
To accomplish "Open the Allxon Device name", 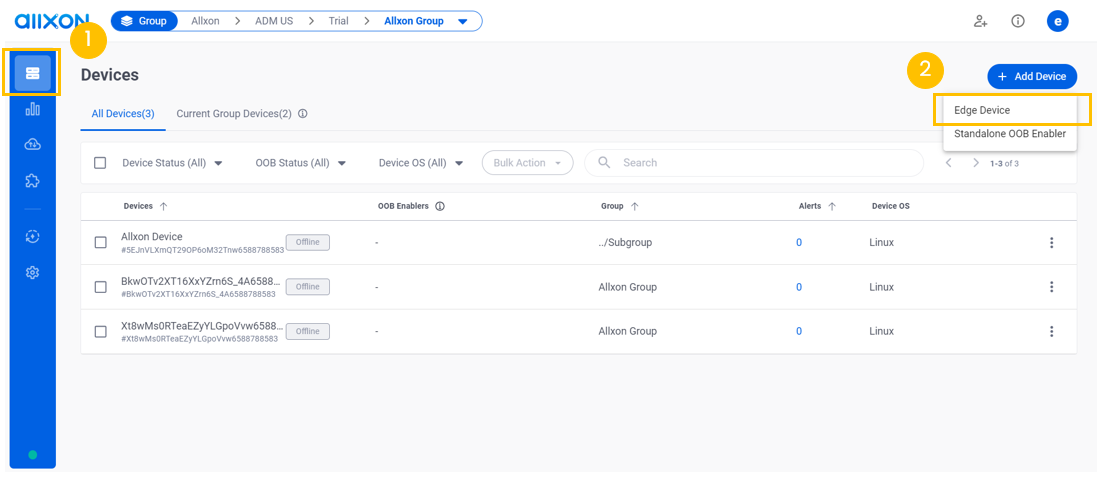I will click(x=152, y=236).
